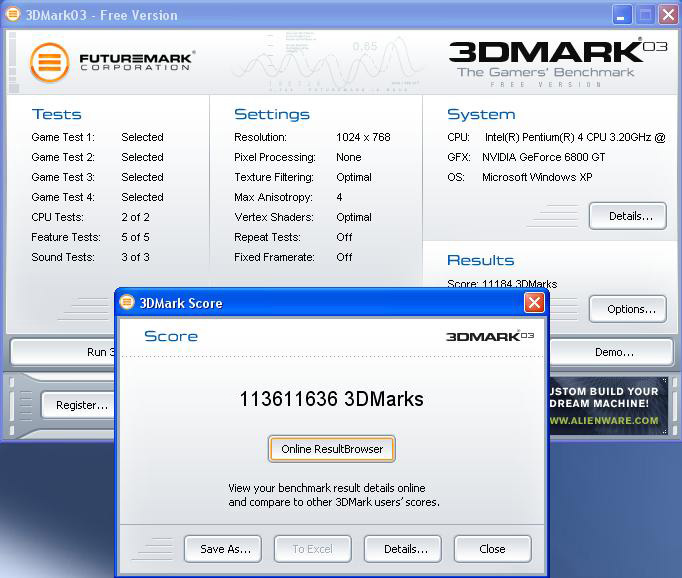Click the 113611636 3DMarks score text
This screenshot has width=682, height=578.
pos(331,399)
